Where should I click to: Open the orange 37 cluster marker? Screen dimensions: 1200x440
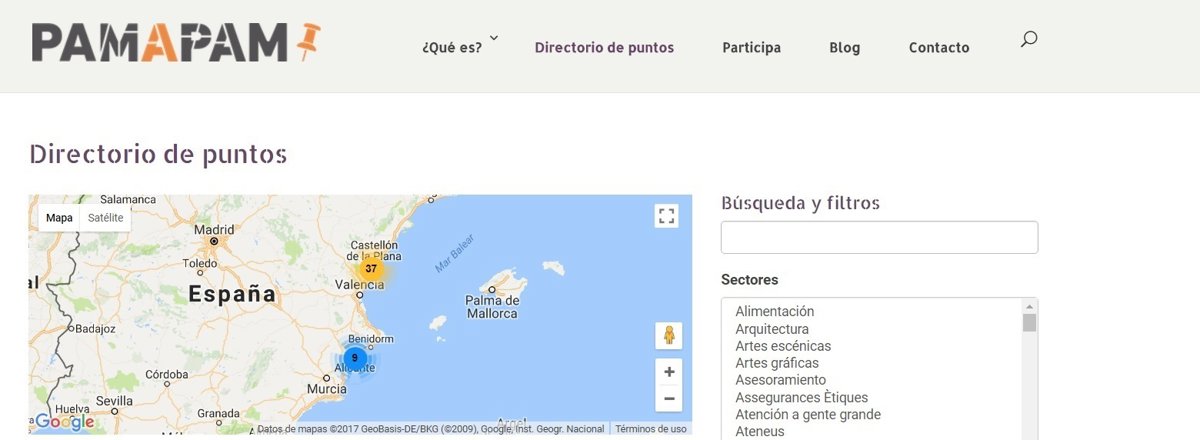click(371, 269)
